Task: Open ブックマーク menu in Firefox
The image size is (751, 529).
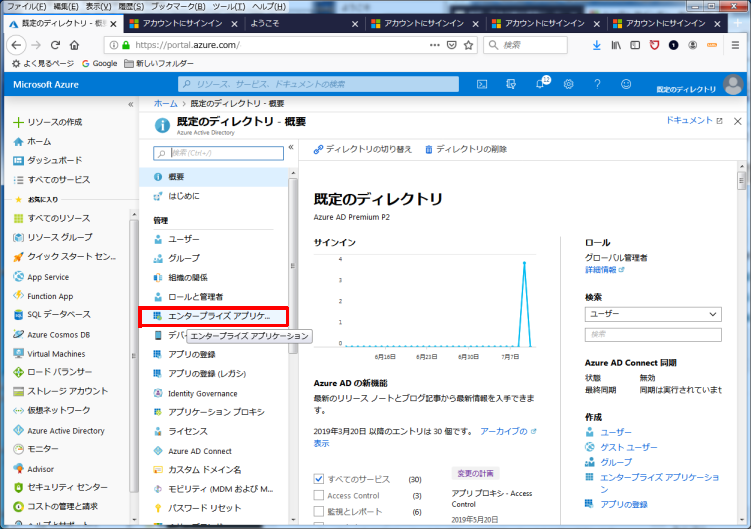Action: tap(178, 6)
